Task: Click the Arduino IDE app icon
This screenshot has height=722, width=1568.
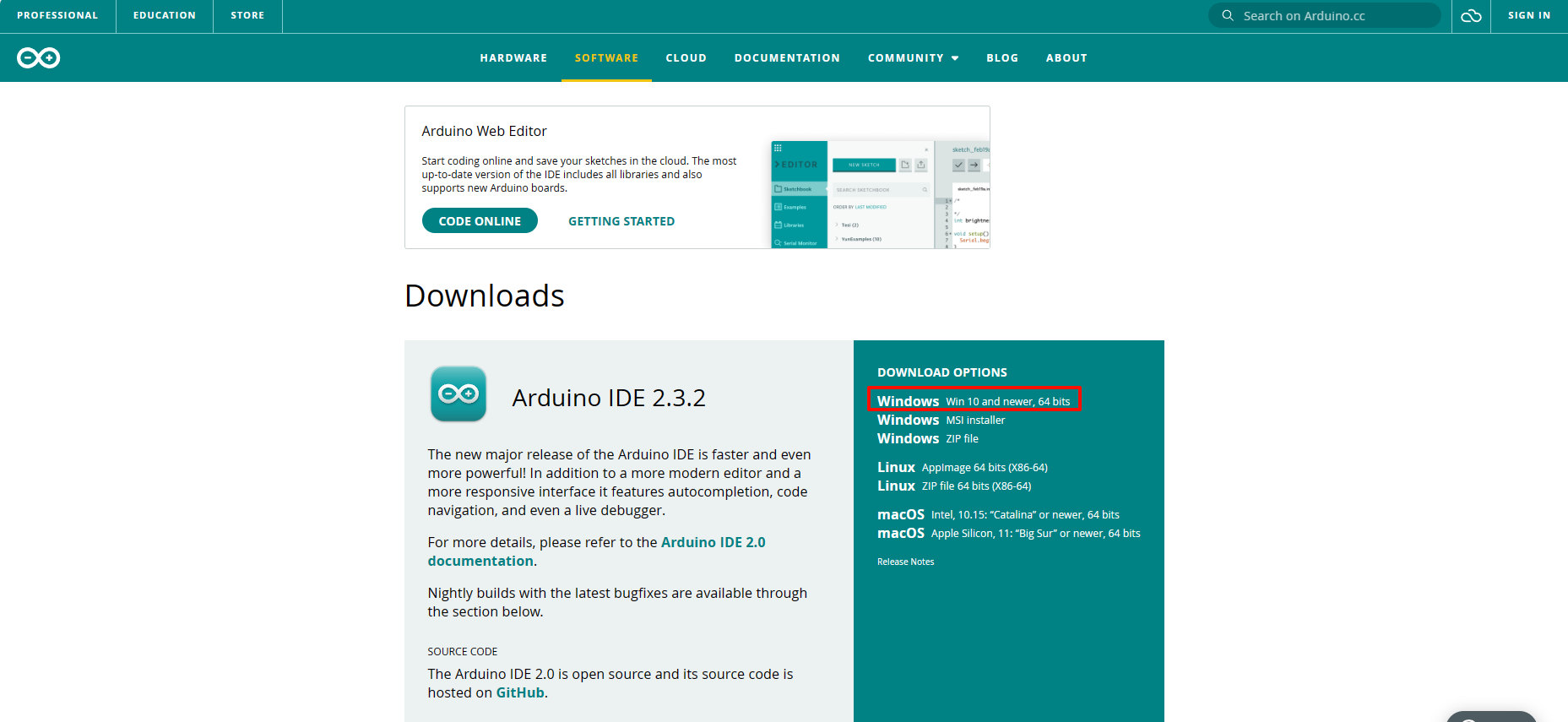Action: [458, 394]
